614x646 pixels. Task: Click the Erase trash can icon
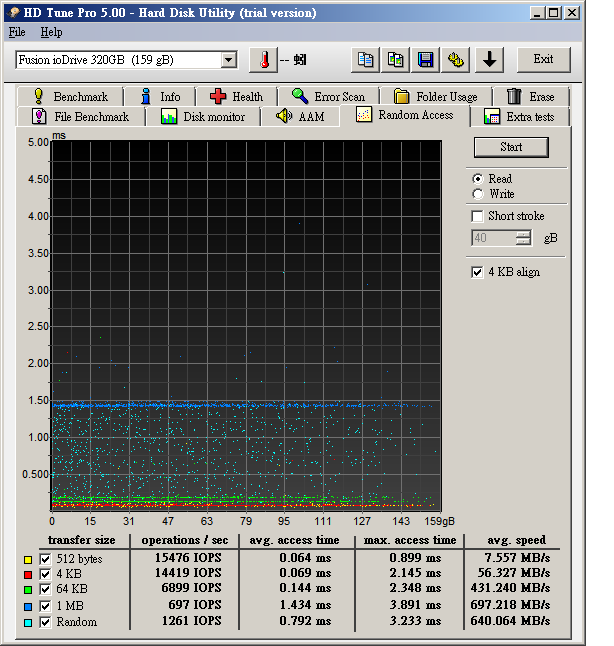point(513,96)
